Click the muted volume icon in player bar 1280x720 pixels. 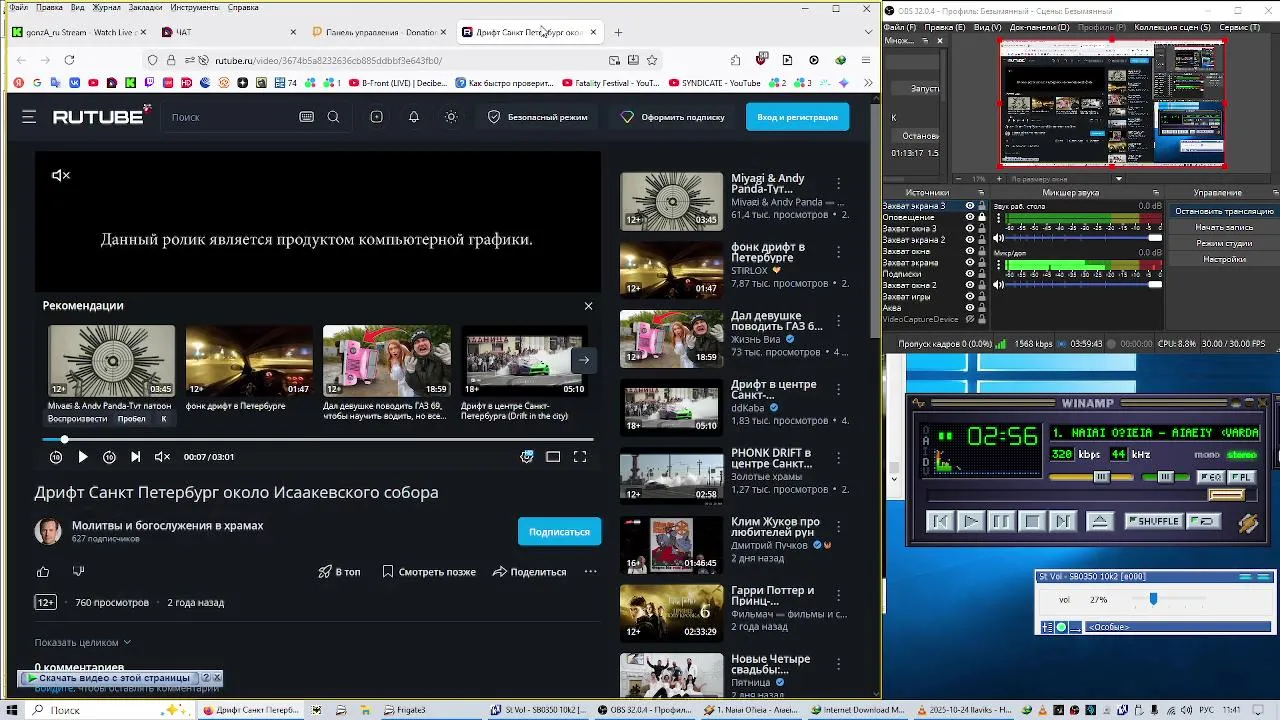(x=162, y=457)
